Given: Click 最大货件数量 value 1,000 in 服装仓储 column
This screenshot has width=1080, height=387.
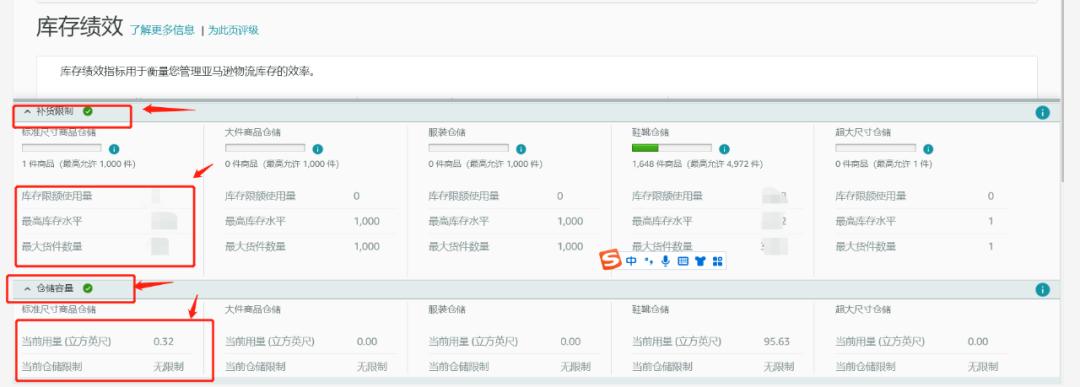Looking at the screenshot, I should click(570, 247).
